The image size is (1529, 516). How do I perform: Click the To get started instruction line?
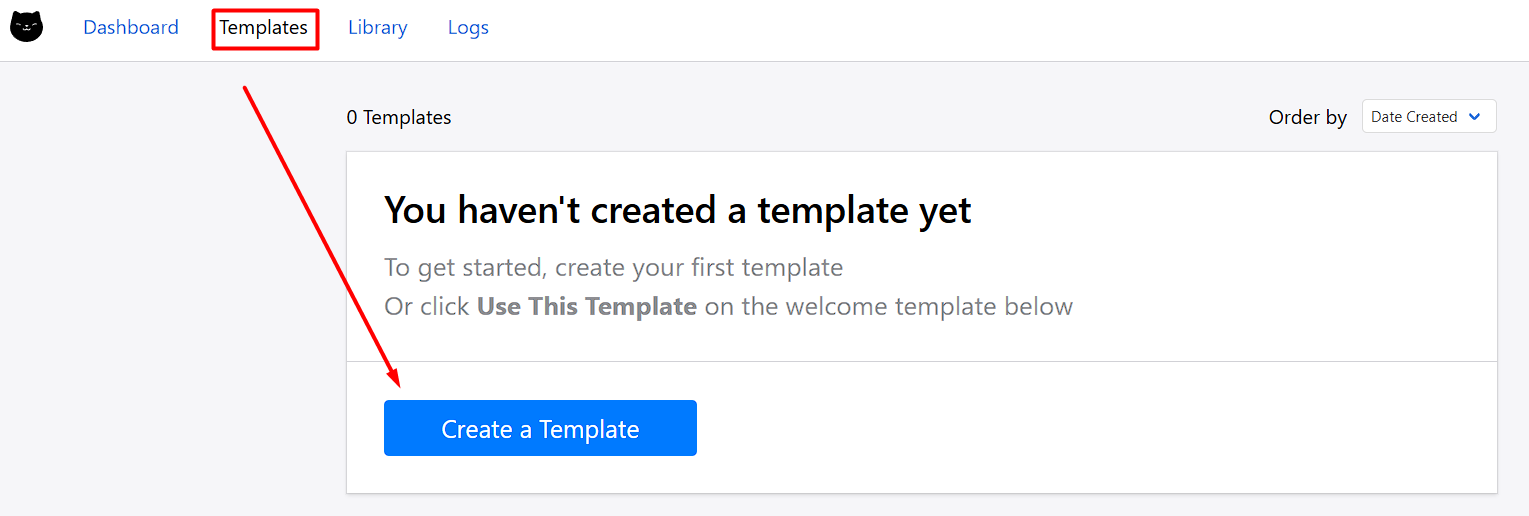[x=613, y=268]
